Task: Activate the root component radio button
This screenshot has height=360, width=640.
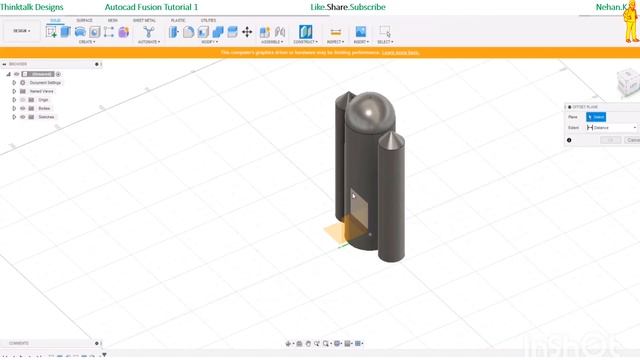Action: click(58, 74)
